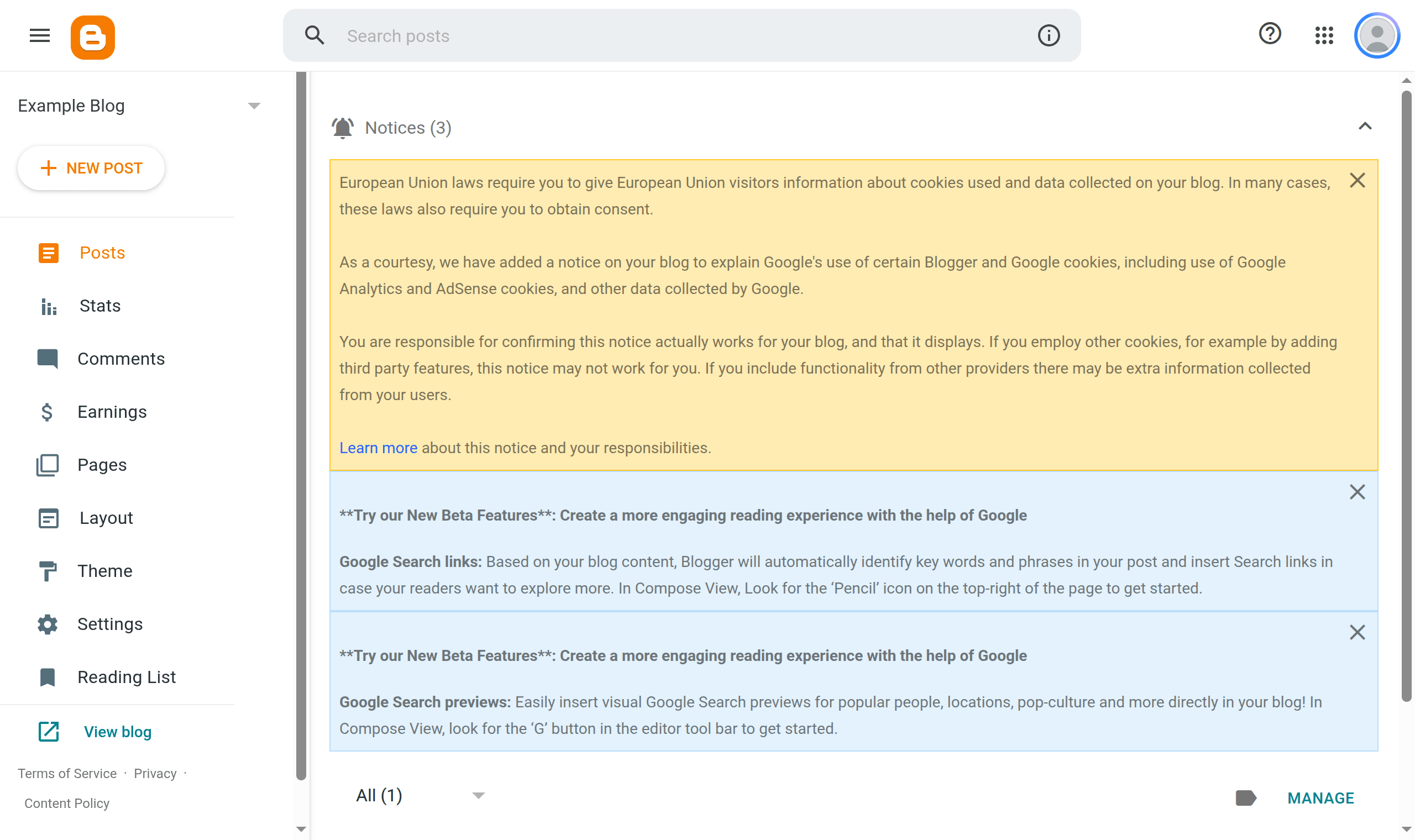Create a New Post

(91, 168)
